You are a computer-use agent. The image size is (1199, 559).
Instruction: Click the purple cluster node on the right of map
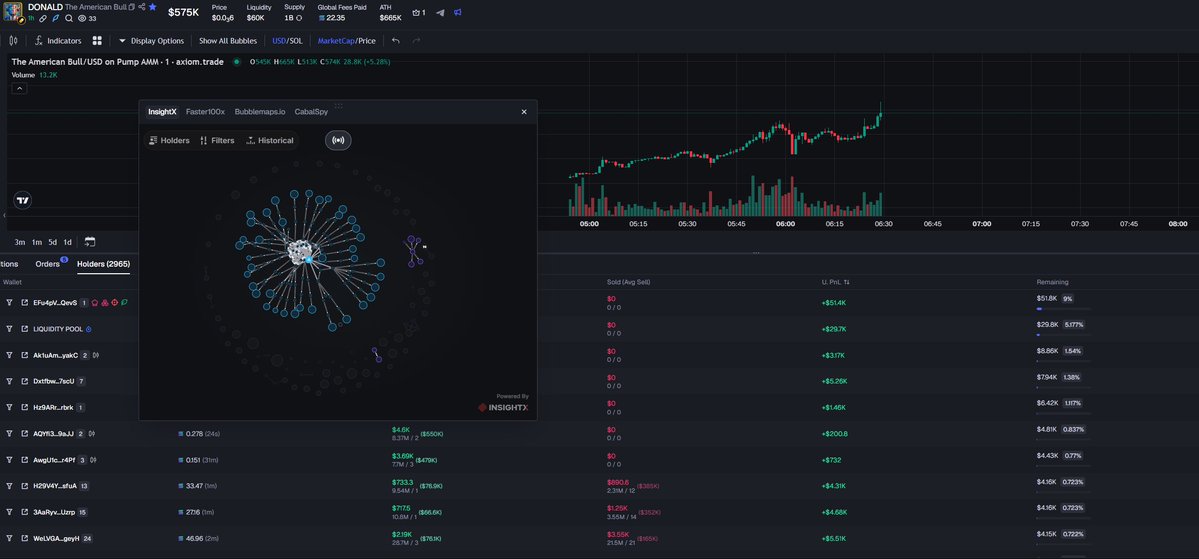pos(412,250)
